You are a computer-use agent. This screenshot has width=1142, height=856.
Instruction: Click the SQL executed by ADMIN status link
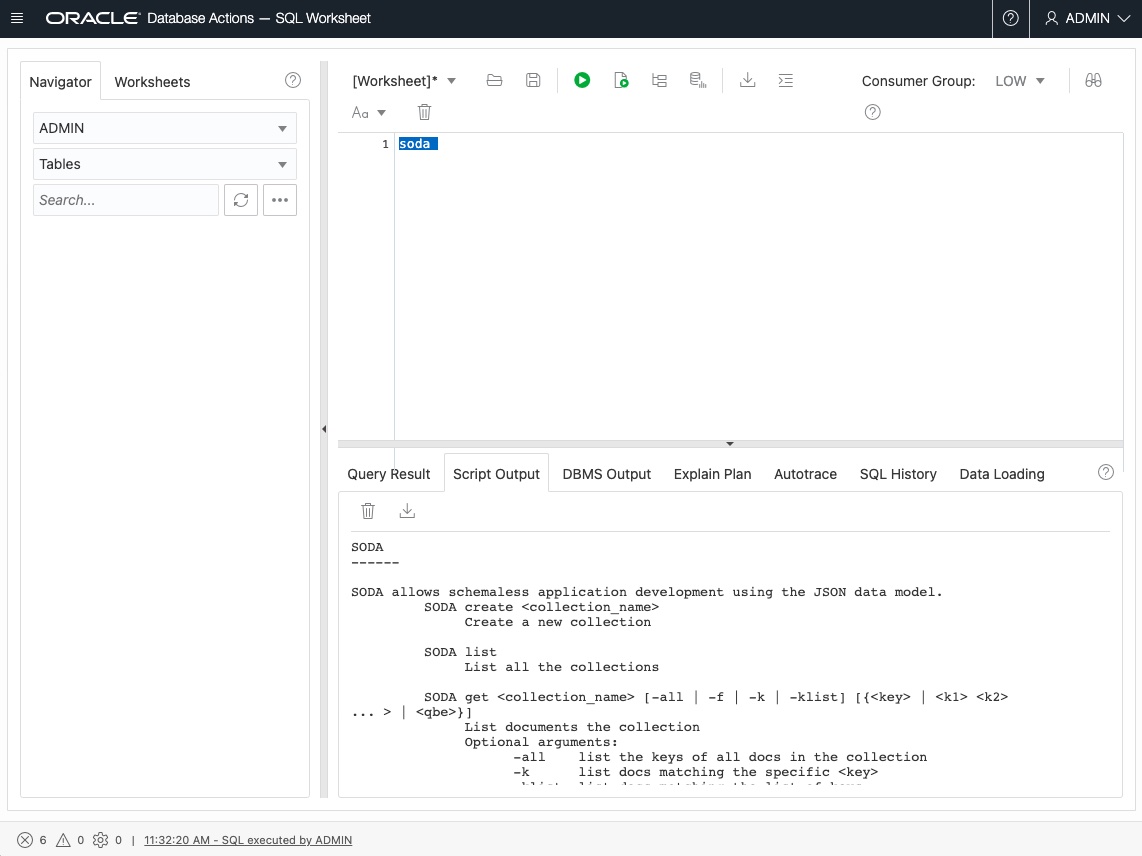coord(248,840)
